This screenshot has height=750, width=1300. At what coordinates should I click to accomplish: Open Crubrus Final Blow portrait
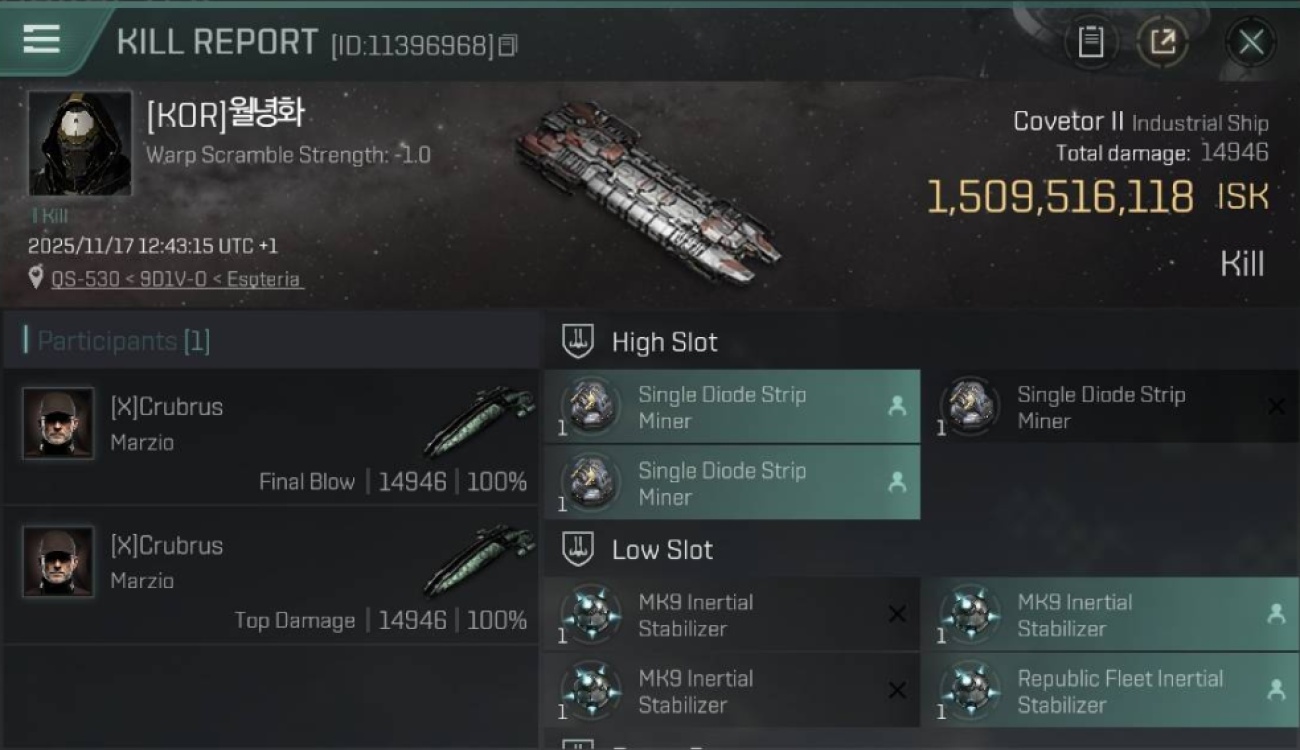pos(58,424)
